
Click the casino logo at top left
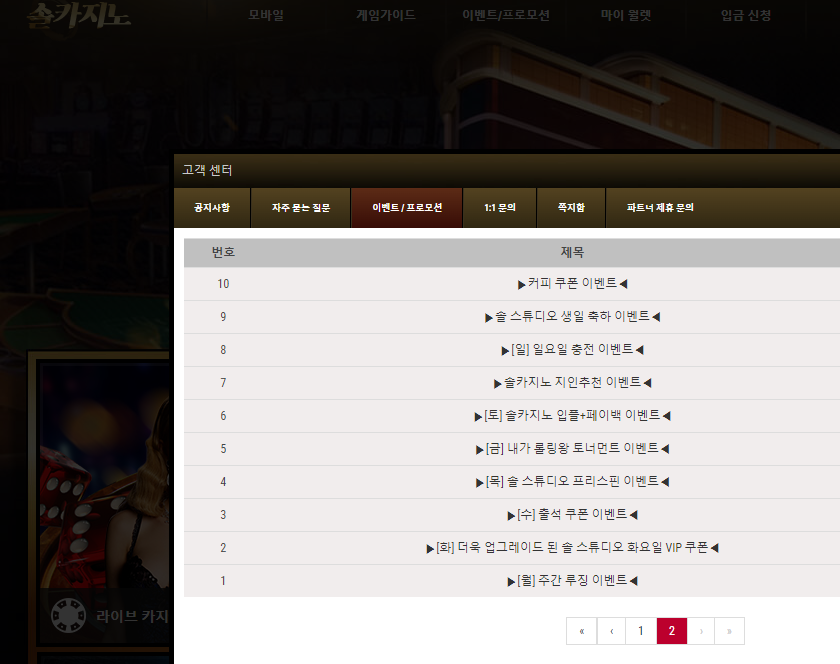[79, 16]
